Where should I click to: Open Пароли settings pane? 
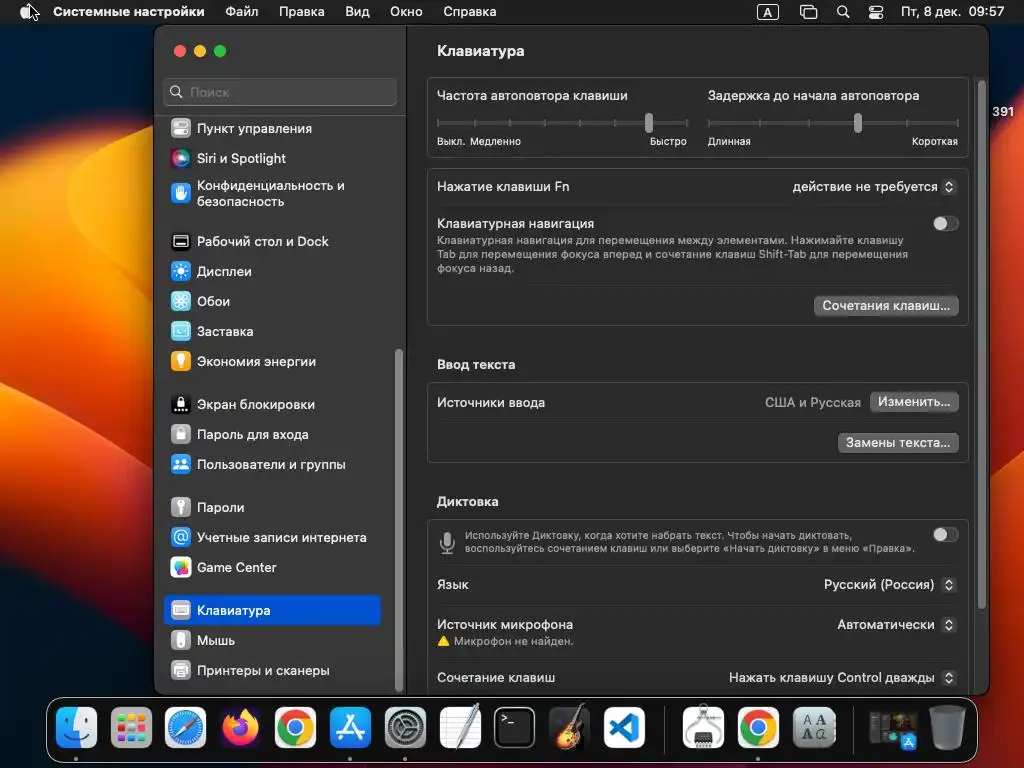(x=272, y=507)
